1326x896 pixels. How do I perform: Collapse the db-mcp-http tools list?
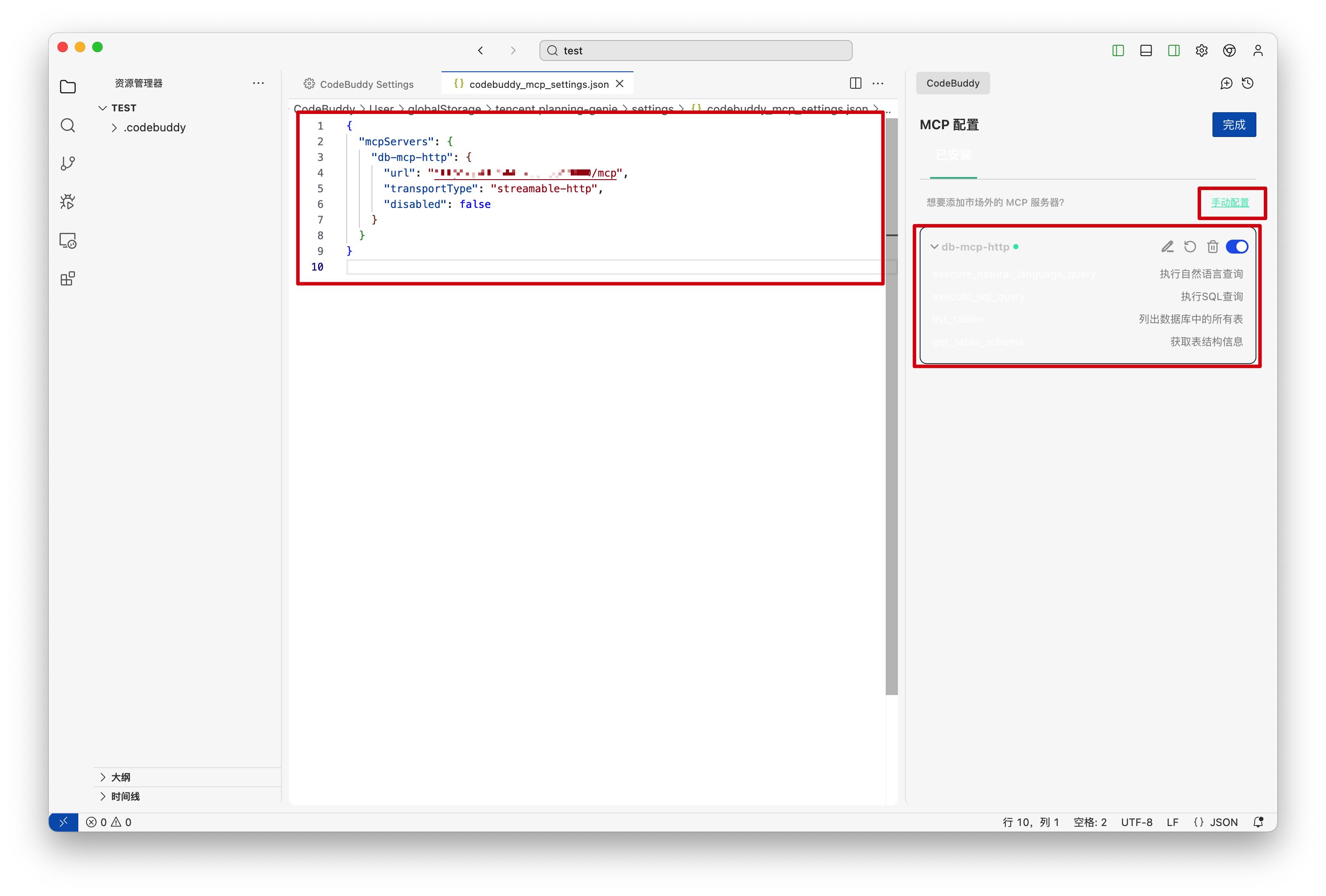coord(934,247)
